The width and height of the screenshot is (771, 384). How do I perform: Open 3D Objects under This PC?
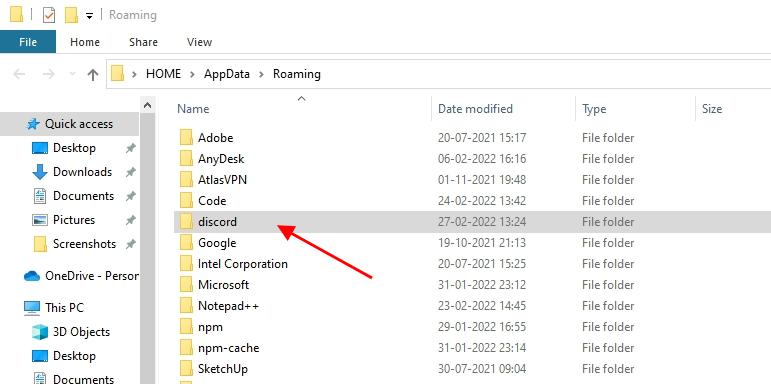coord(81,332)
